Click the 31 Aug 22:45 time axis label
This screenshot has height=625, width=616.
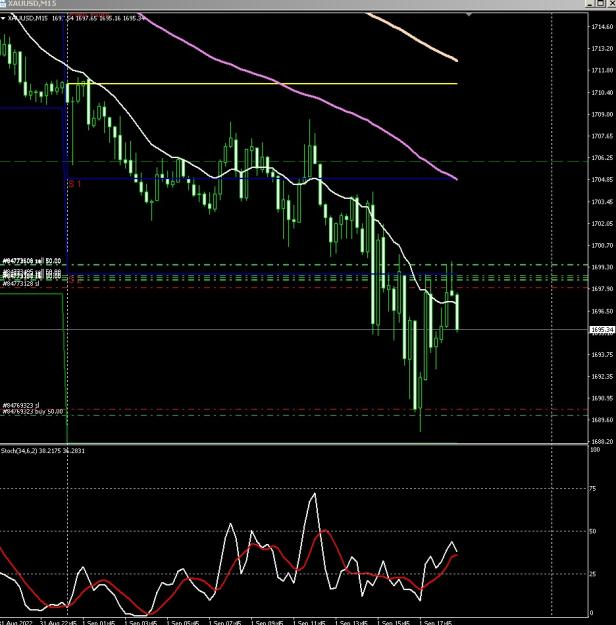point(58,622)
